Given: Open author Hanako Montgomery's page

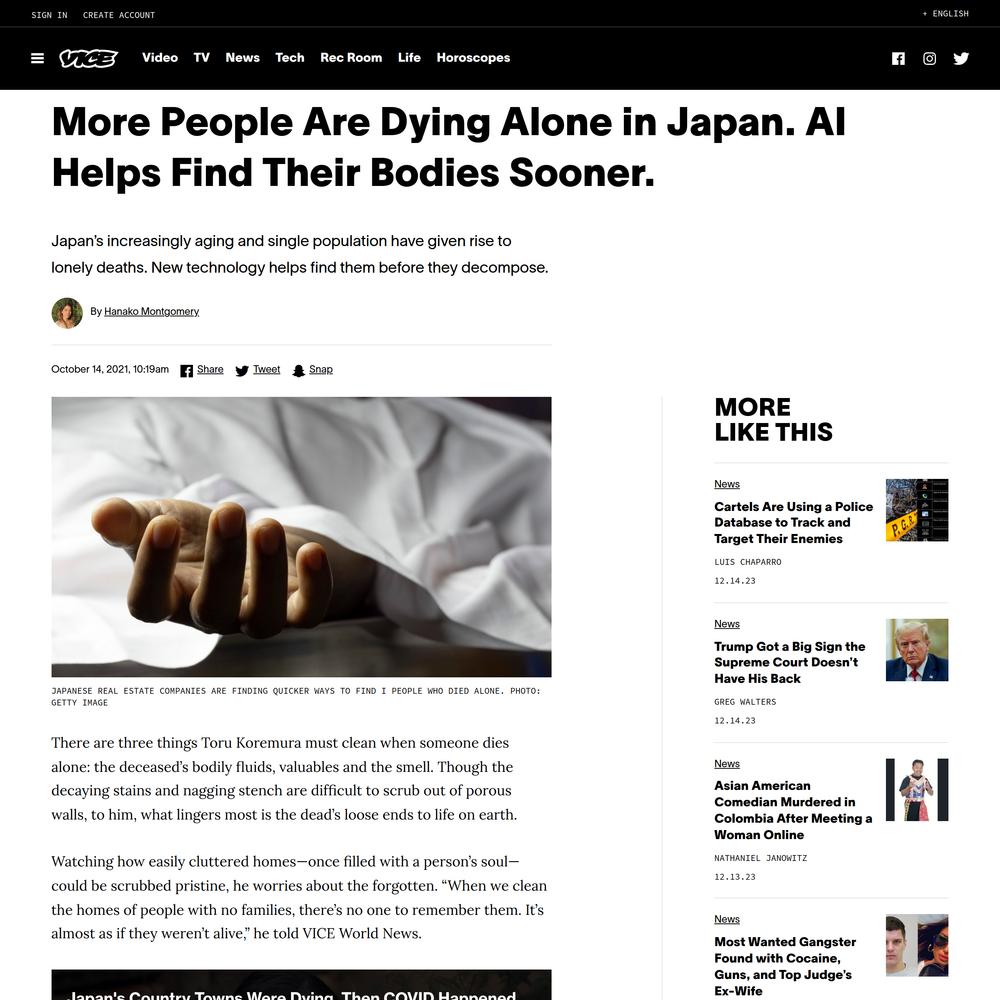Looking at the screenshot, I should (151, 311).
